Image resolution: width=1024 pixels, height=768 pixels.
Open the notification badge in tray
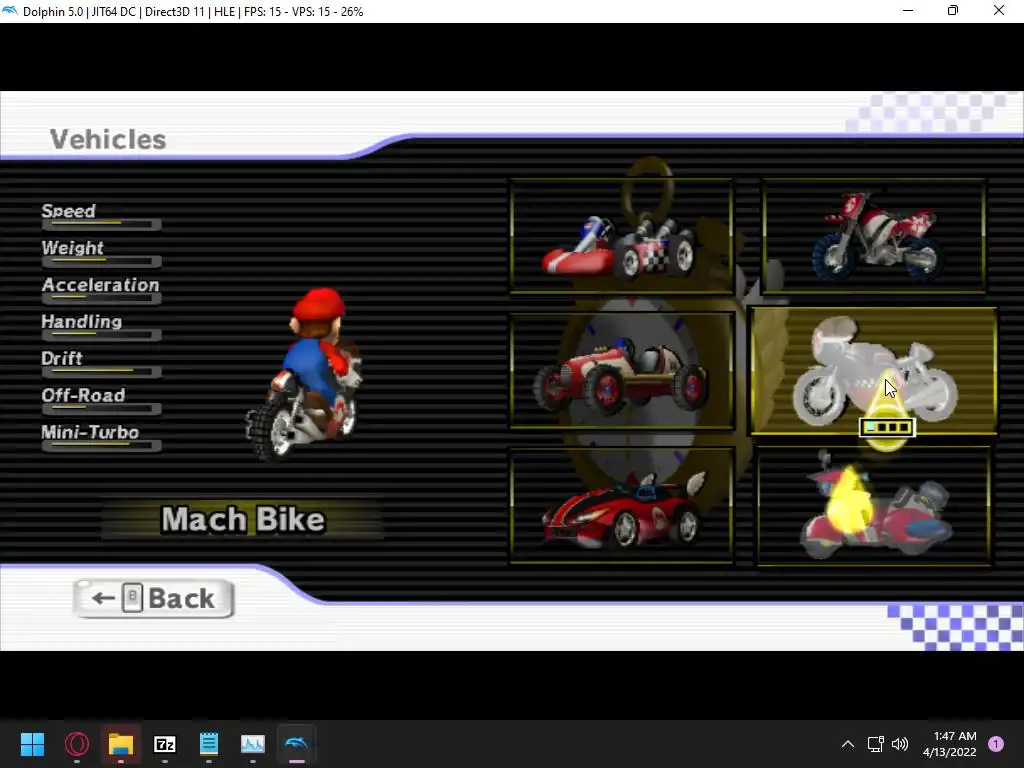tap(996, 744)
